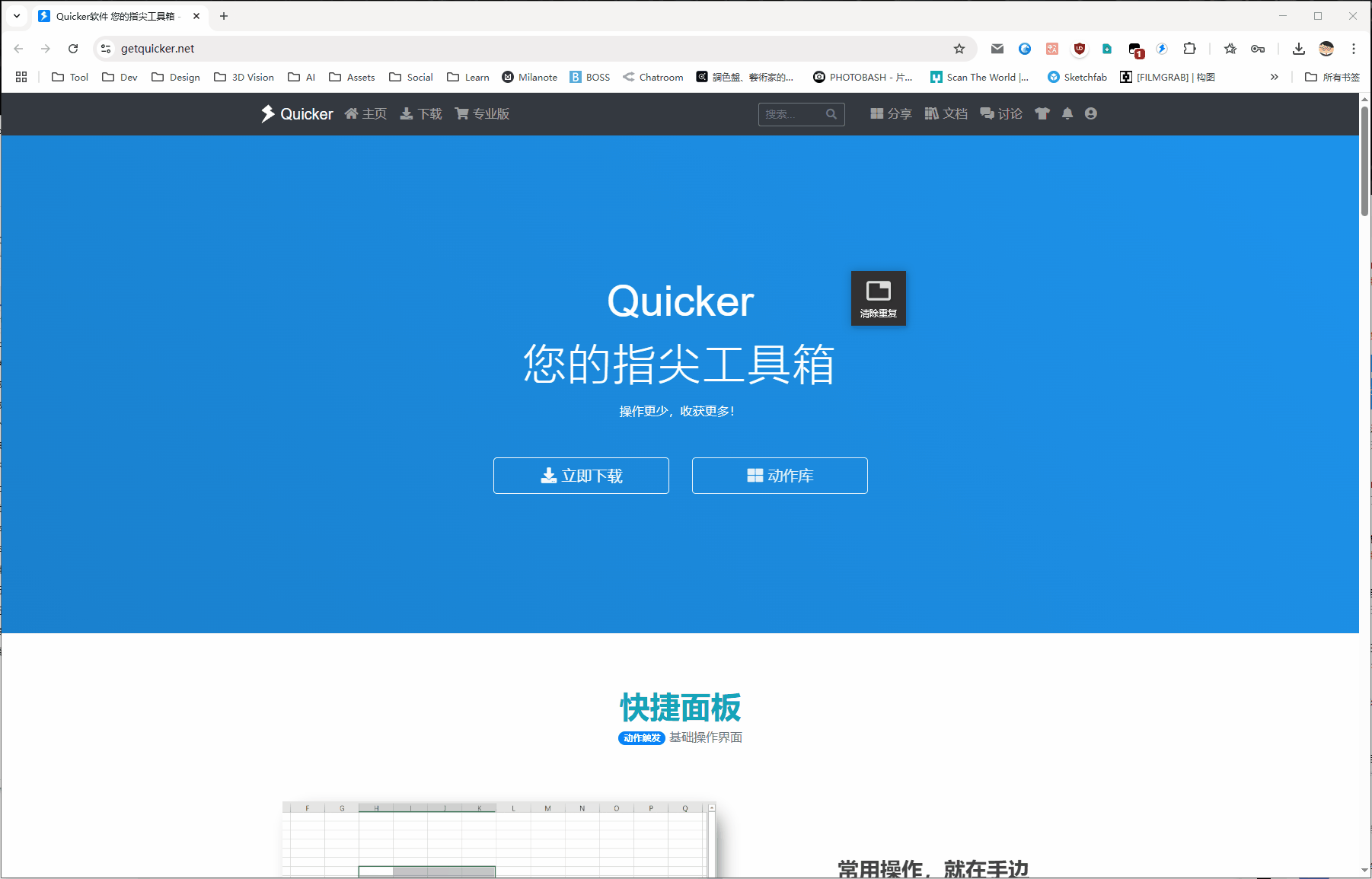This screenshot has width=1372, height=879.
Task: Expand the Design bookmarks folder
Action: 176,77
